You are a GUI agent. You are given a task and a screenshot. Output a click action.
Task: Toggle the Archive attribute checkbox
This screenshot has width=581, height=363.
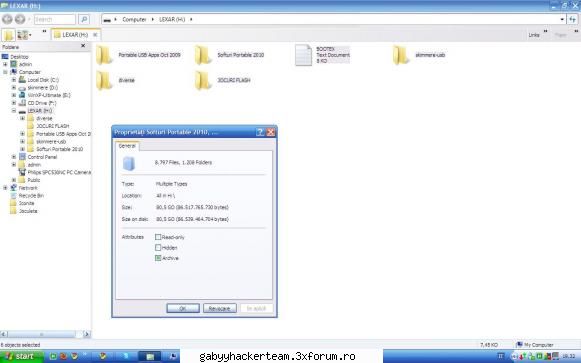pos(158,258)
